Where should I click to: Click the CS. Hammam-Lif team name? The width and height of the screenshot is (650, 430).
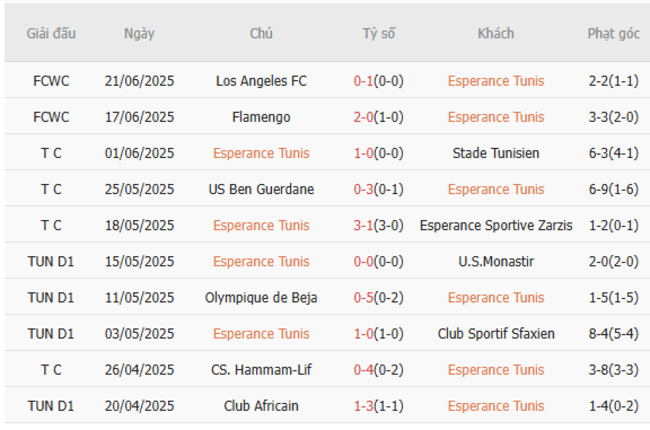[x=261, y=370]
